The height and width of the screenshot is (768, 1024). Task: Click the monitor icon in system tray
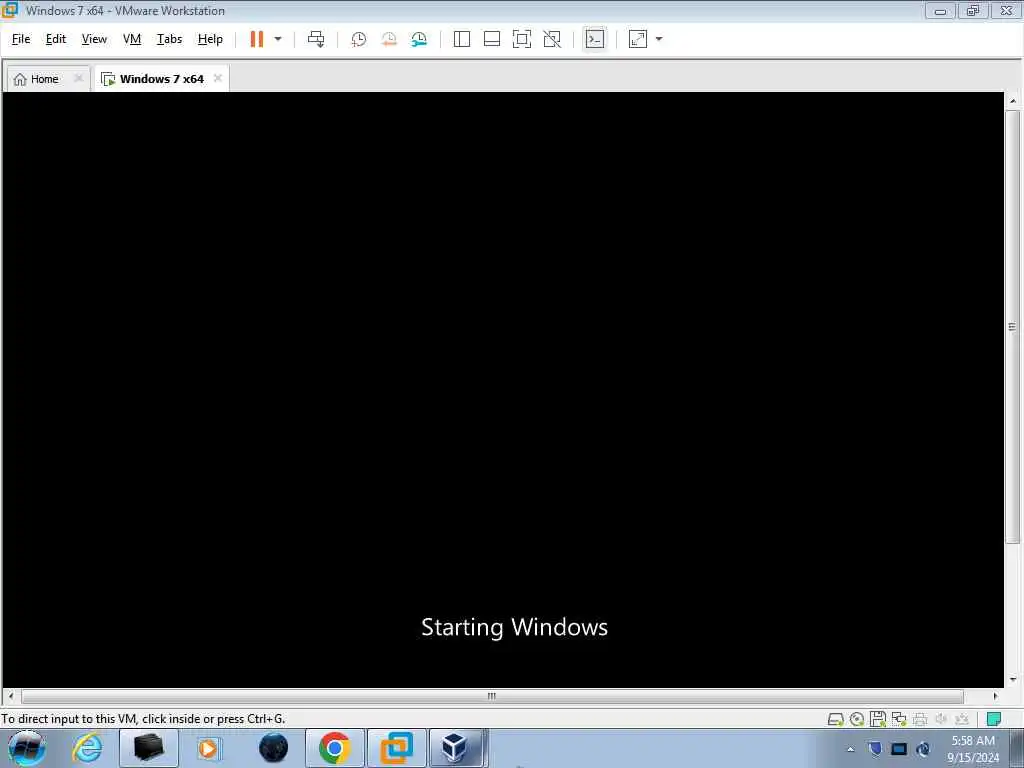899,749
